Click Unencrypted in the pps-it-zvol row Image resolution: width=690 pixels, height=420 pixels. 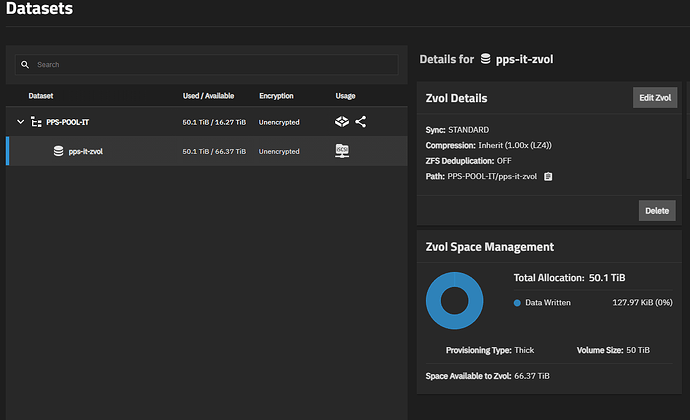pyautogui.click(x=279, y=151)
